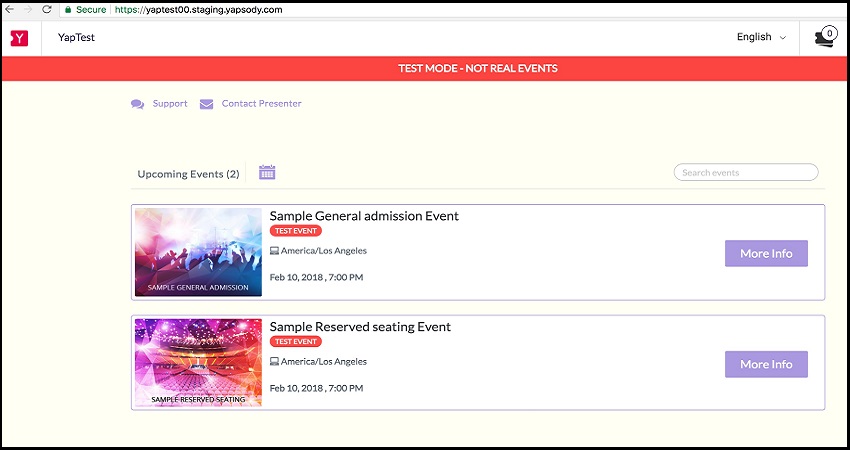The width and height of the screenshot is (850, 450).
Task: Click the Contact Presenter envelope icon
Action: tap(207, 104)
